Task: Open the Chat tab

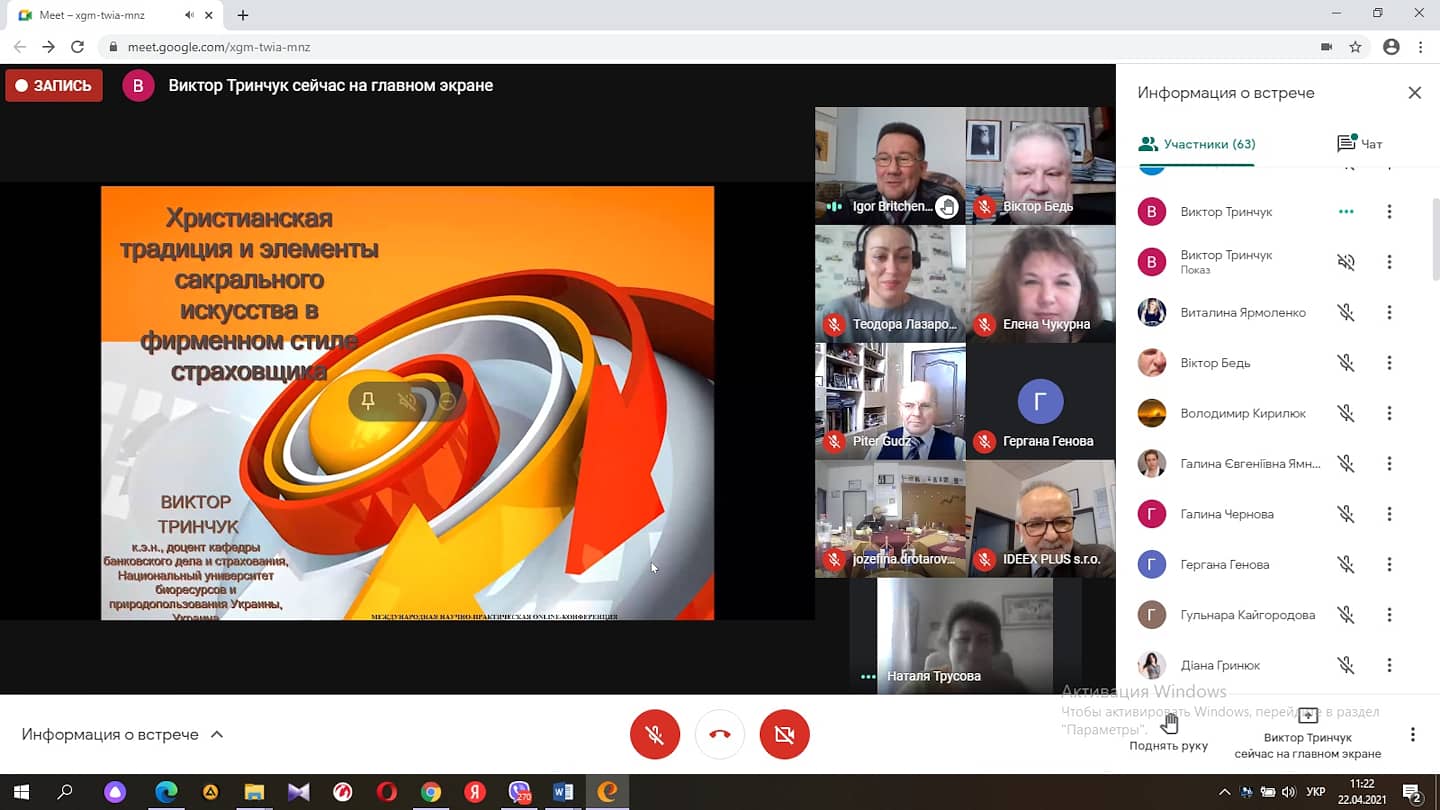Action: [1359, 144]
